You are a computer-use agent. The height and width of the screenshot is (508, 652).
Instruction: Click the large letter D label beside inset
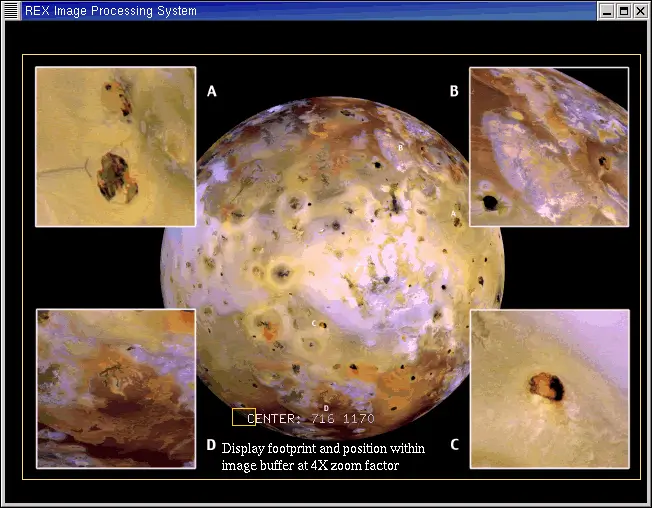tap(211, 445)
